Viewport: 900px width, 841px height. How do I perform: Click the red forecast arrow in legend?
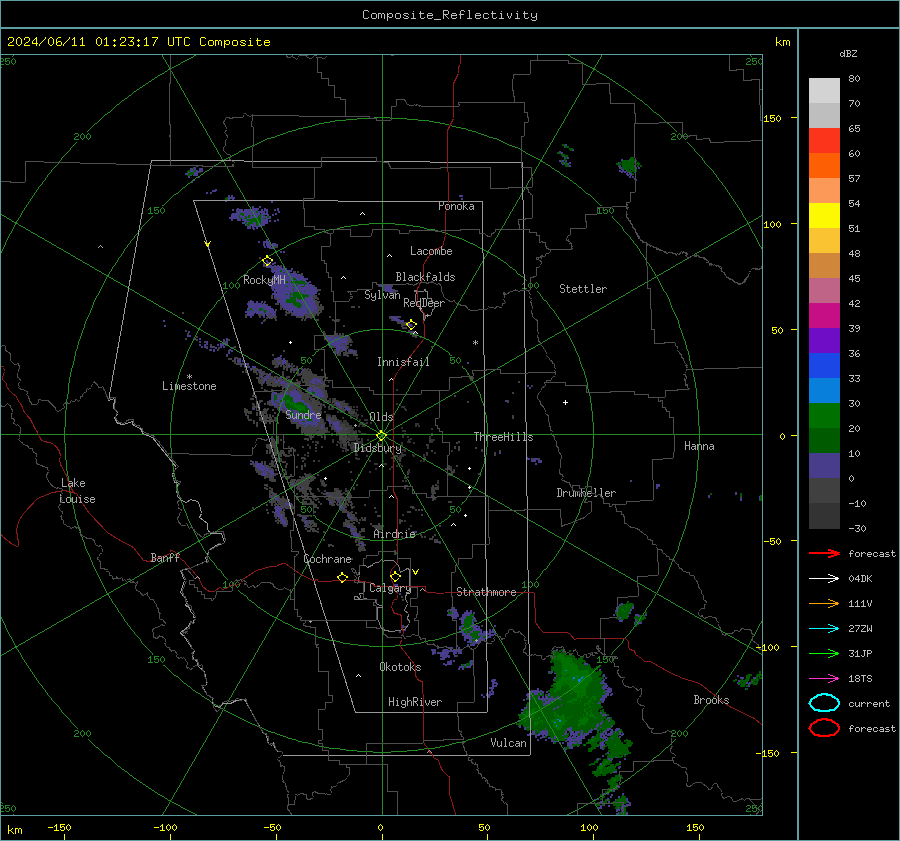tap(824, 553)
